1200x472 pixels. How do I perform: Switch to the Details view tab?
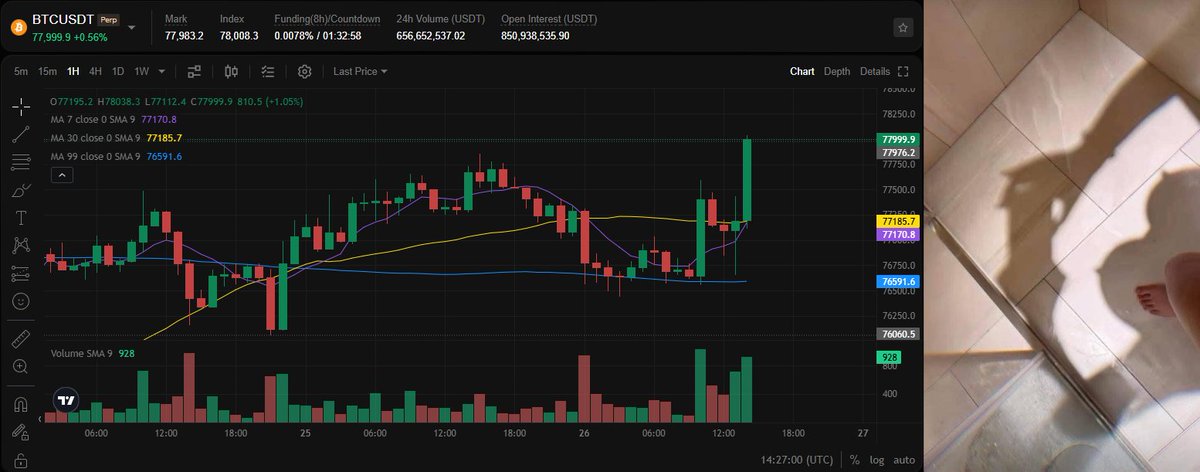[874, 72]
